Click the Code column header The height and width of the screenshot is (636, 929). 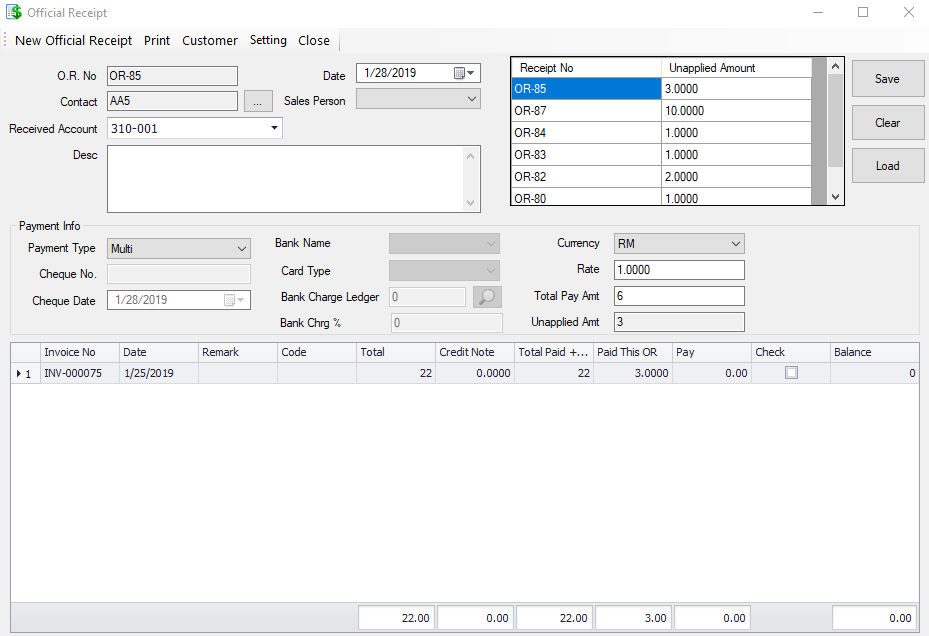pyautogui.click(x=316, y=352)
